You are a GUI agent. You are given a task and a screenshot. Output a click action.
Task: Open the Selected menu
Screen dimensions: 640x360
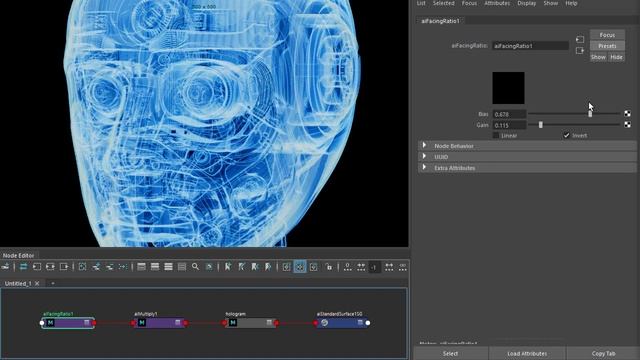pos(444,3)
